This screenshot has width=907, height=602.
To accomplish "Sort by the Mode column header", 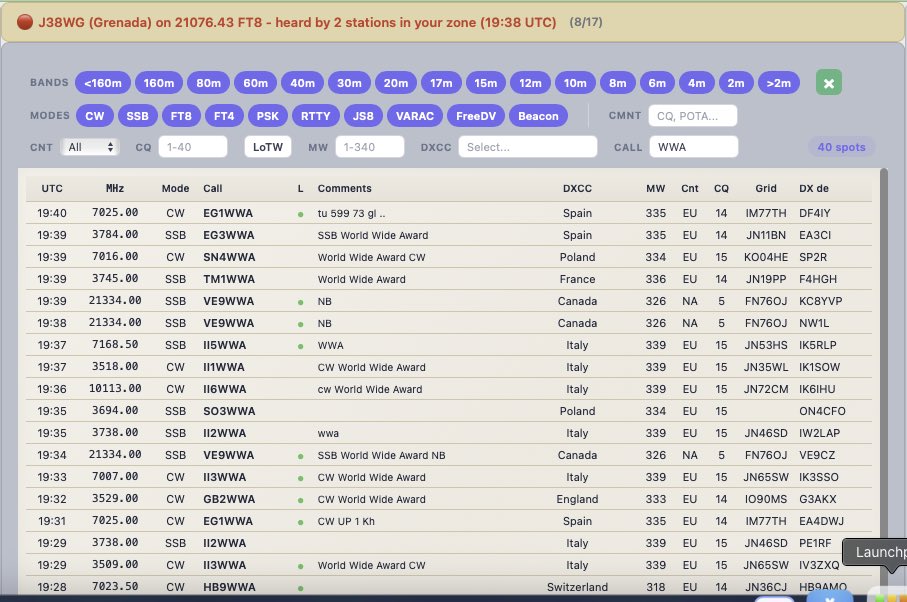I will pos(175,189).
